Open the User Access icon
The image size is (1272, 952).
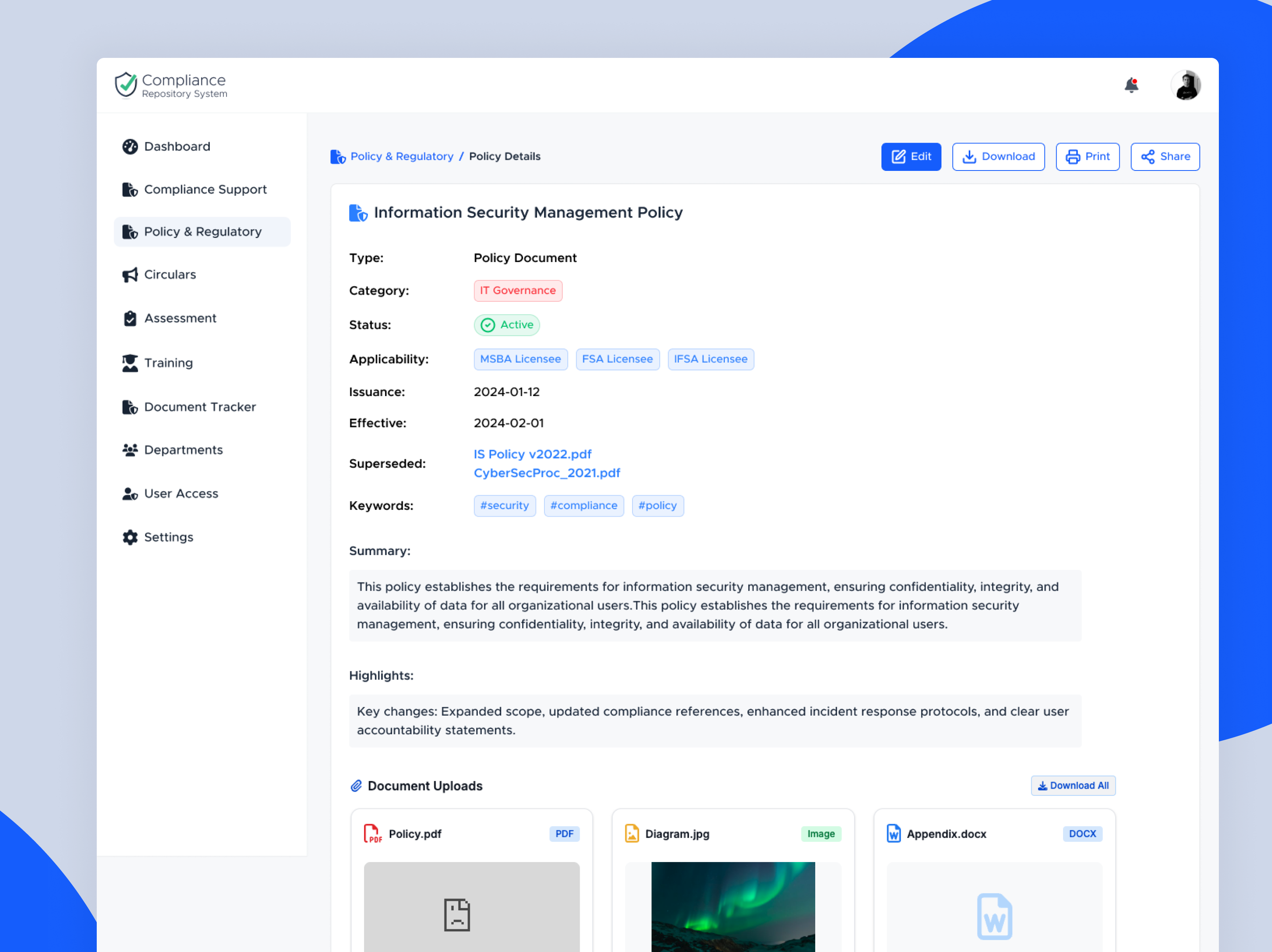130,493
